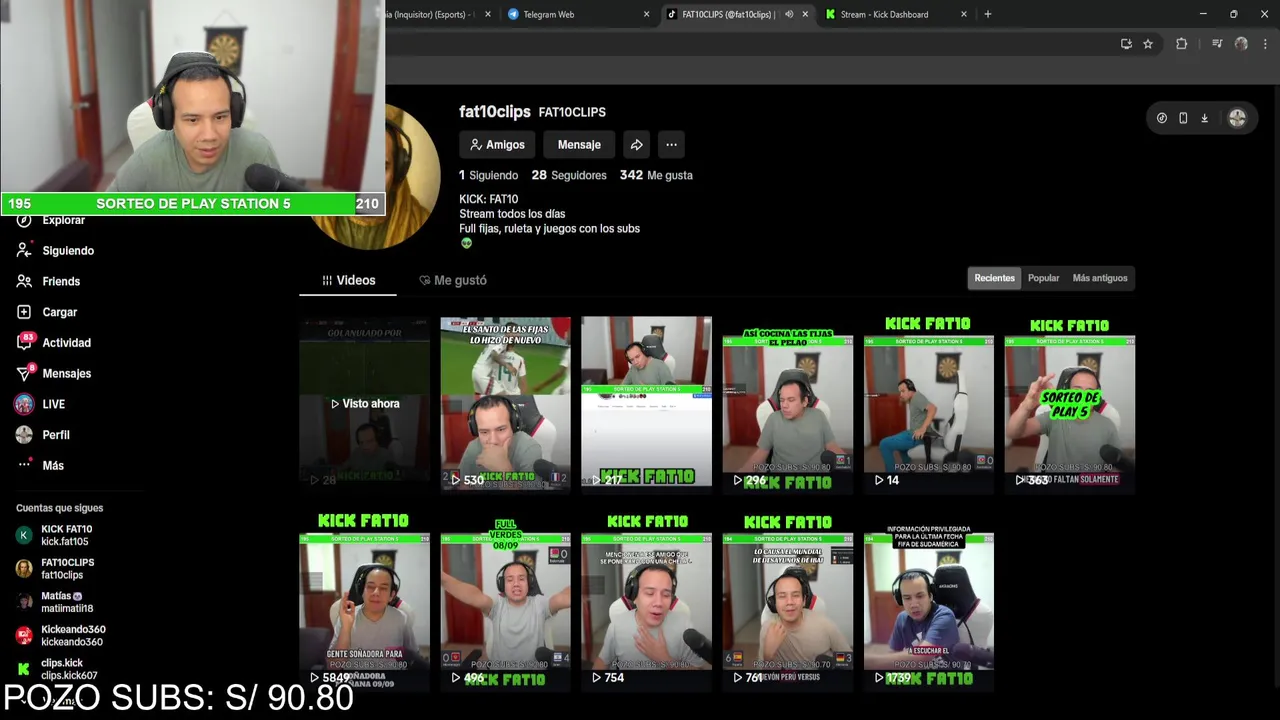Select the Popular sort option
The image size is (1280, 720).
[x=1043, y=278]
